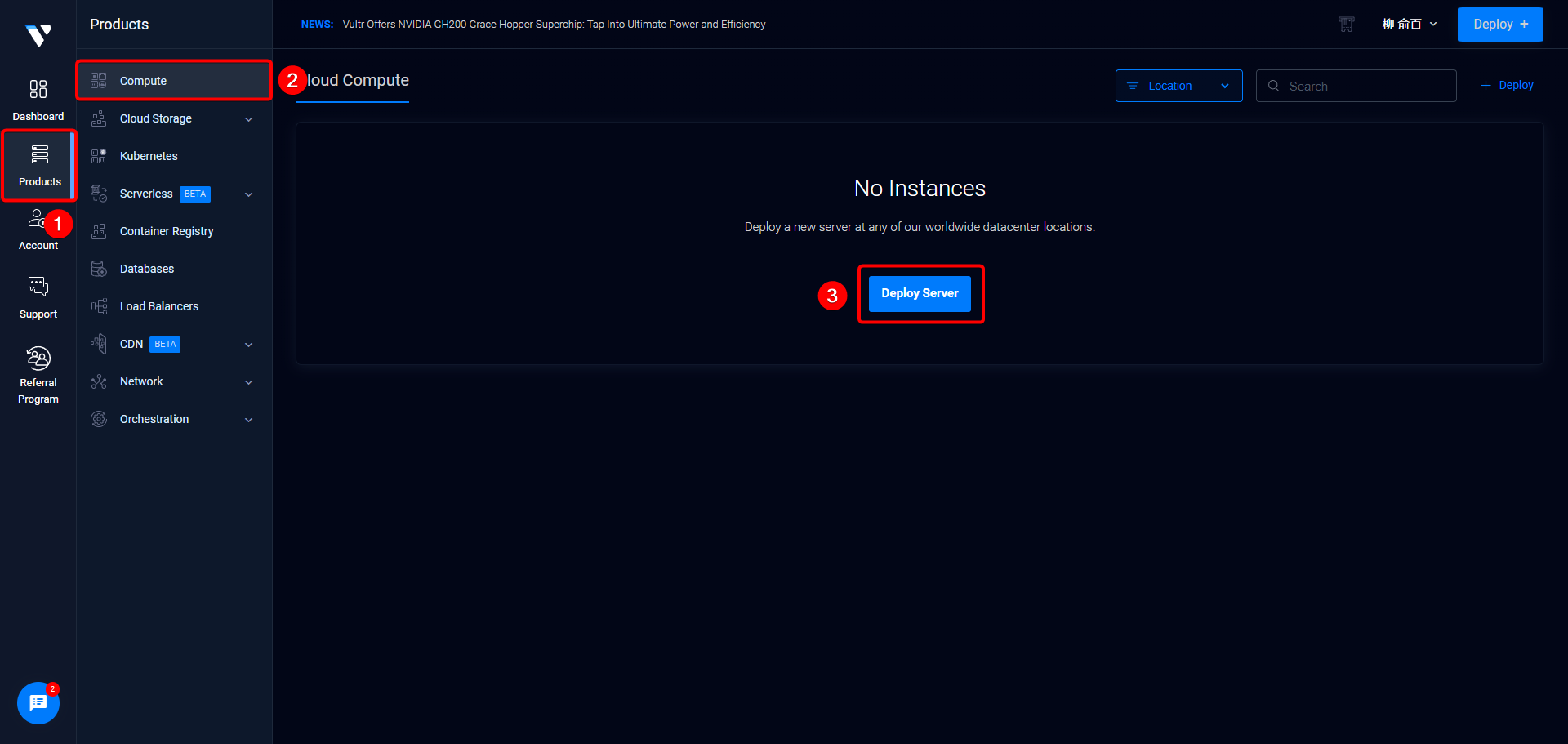This screenshot has height=744, width=1568.
Task: Open the Referral Program icon
Action: [38, 359]
